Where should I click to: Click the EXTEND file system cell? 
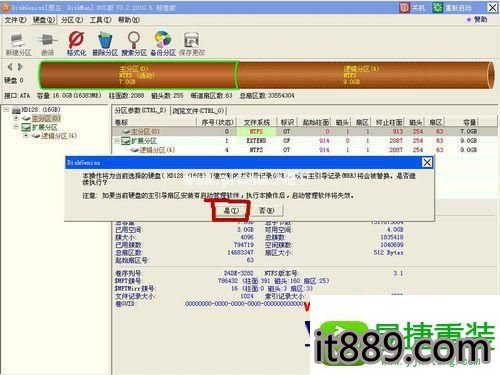pos(256,141)
